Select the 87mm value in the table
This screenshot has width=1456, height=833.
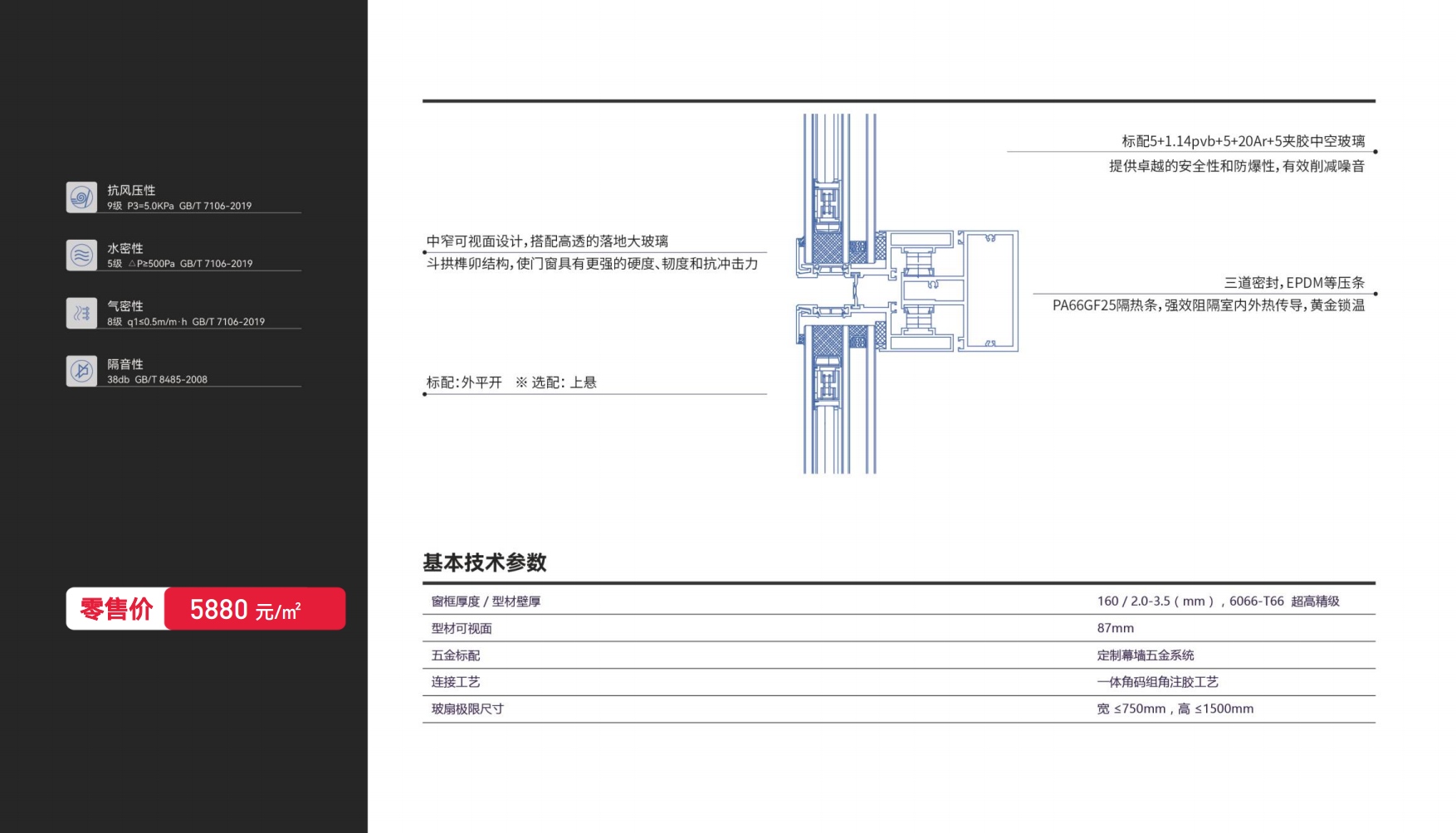[1115, 629]
